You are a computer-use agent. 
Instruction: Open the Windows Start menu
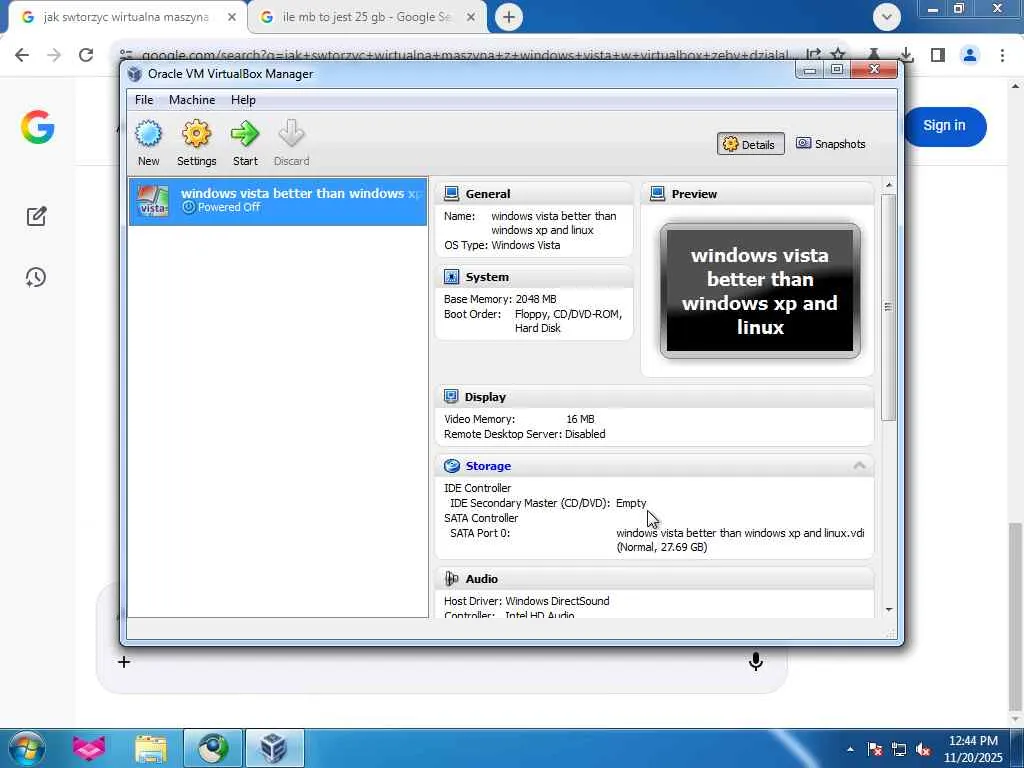coord(26,748)
